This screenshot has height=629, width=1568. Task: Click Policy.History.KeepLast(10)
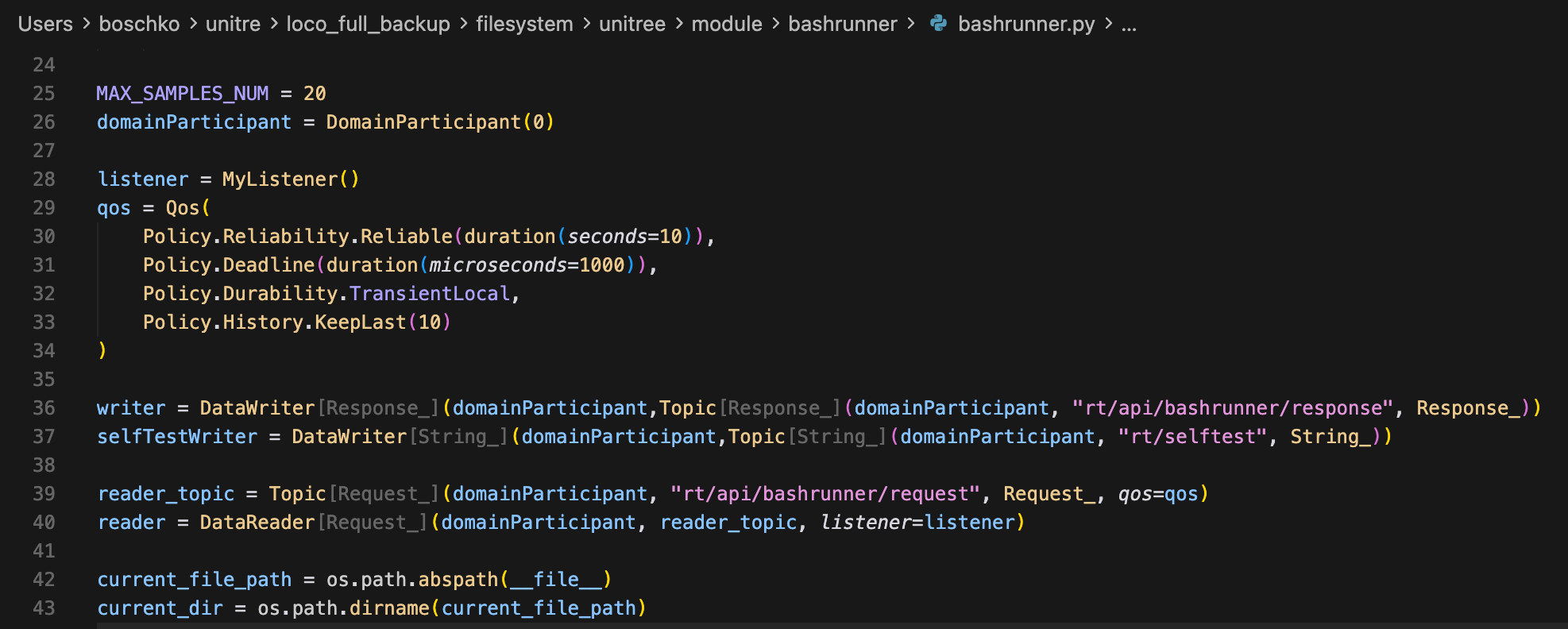pyautogui.click(x=297, y=322)
